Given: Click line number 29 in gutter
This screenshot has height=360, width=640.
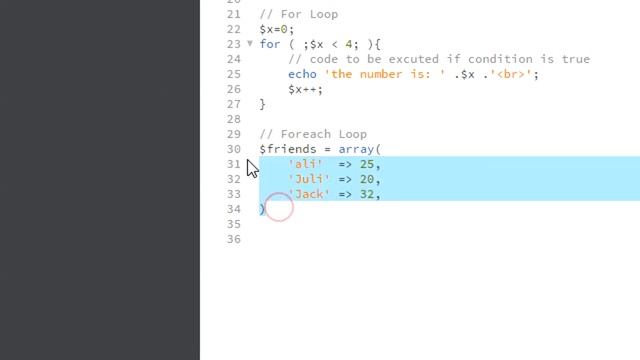Looking at the screenshot, I should pyautogui.click(x=234, y=134).
